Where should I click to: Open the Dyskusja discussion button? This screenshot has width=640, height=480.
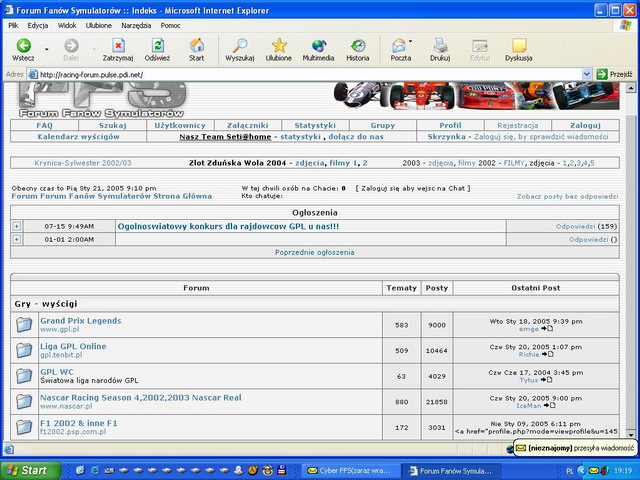click(519, 50)
